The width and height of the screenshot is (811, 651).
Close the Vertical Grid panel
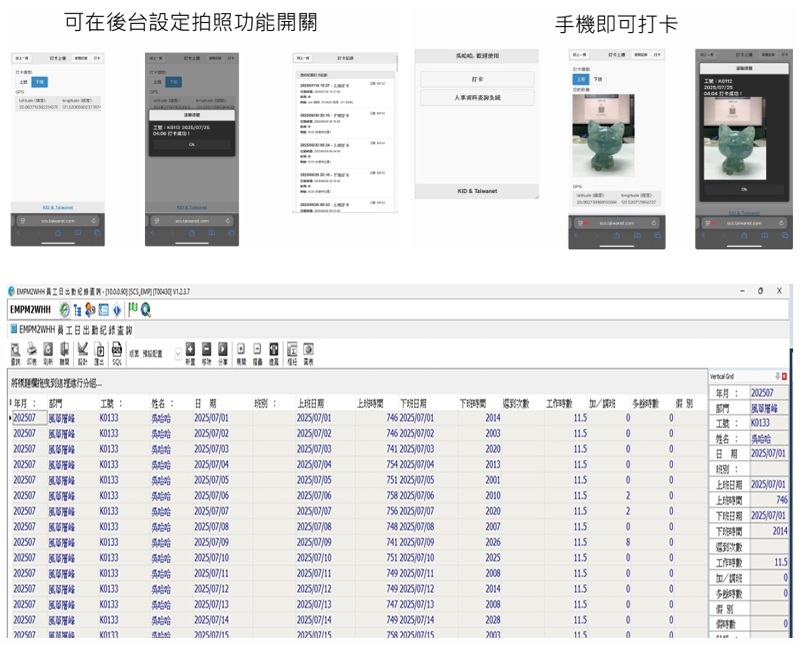click(x=784, y=376)
